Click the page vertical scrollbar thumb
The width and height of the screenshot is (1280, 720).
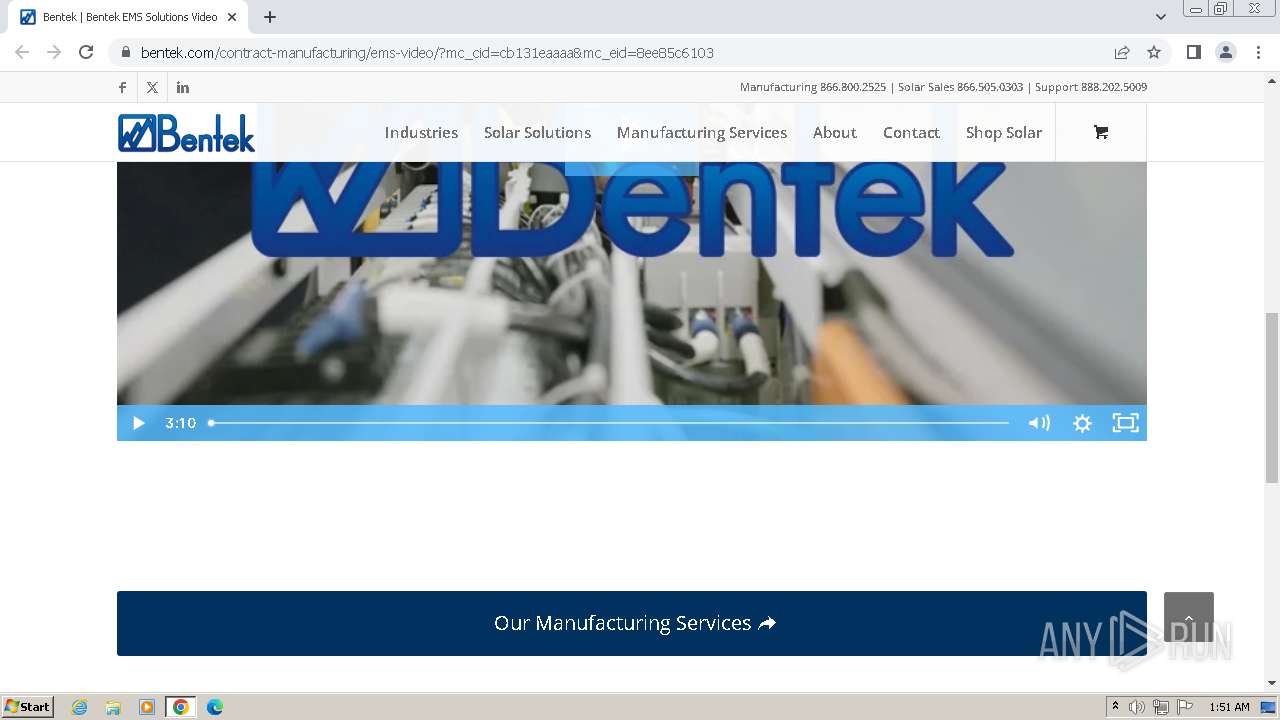pyautogui.click(x=1272, y=398)
